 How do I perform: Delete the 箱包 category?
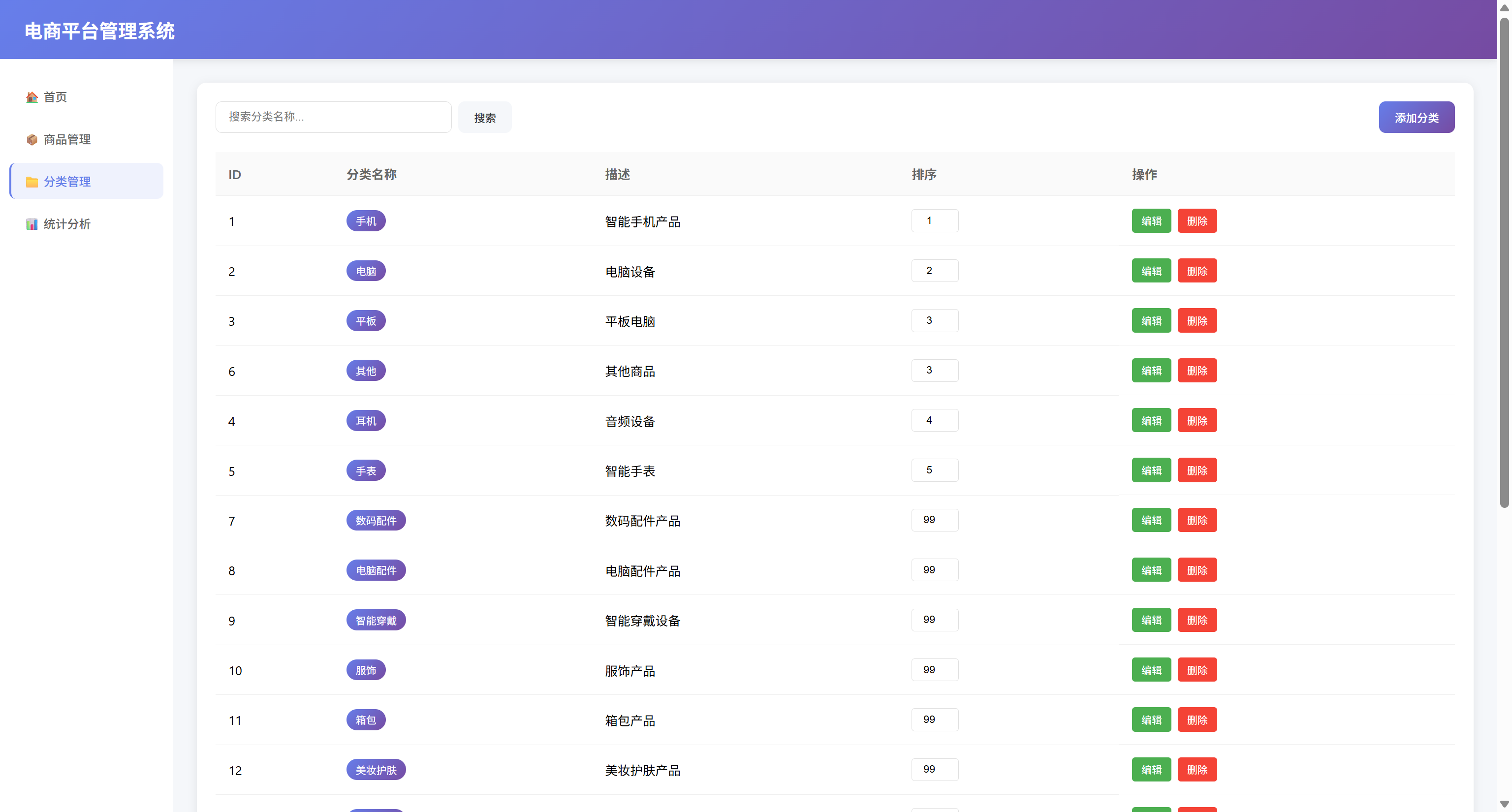point(1197,720)
